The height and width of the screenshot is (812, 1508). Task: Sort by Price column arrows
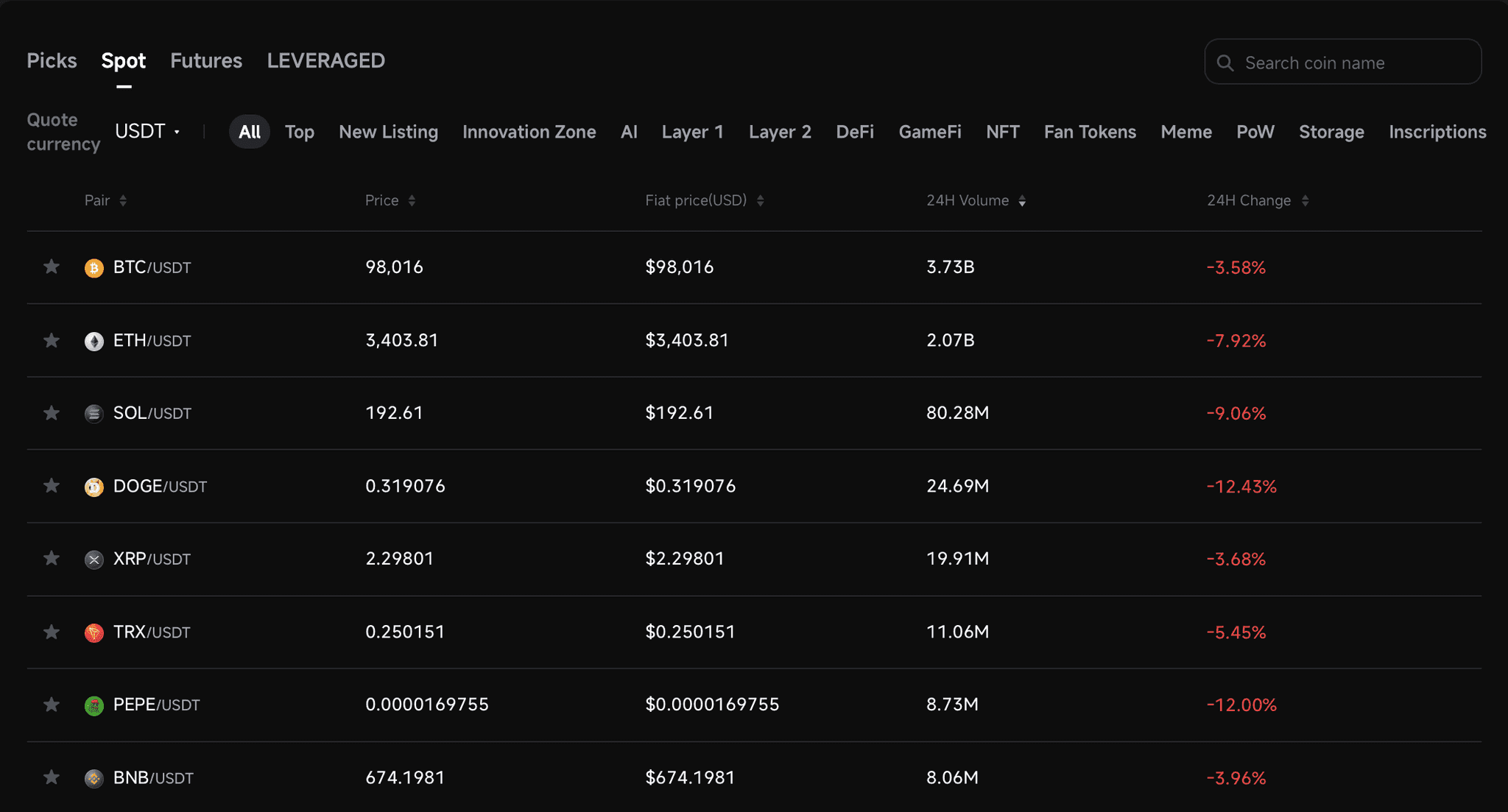pos(412,200)
